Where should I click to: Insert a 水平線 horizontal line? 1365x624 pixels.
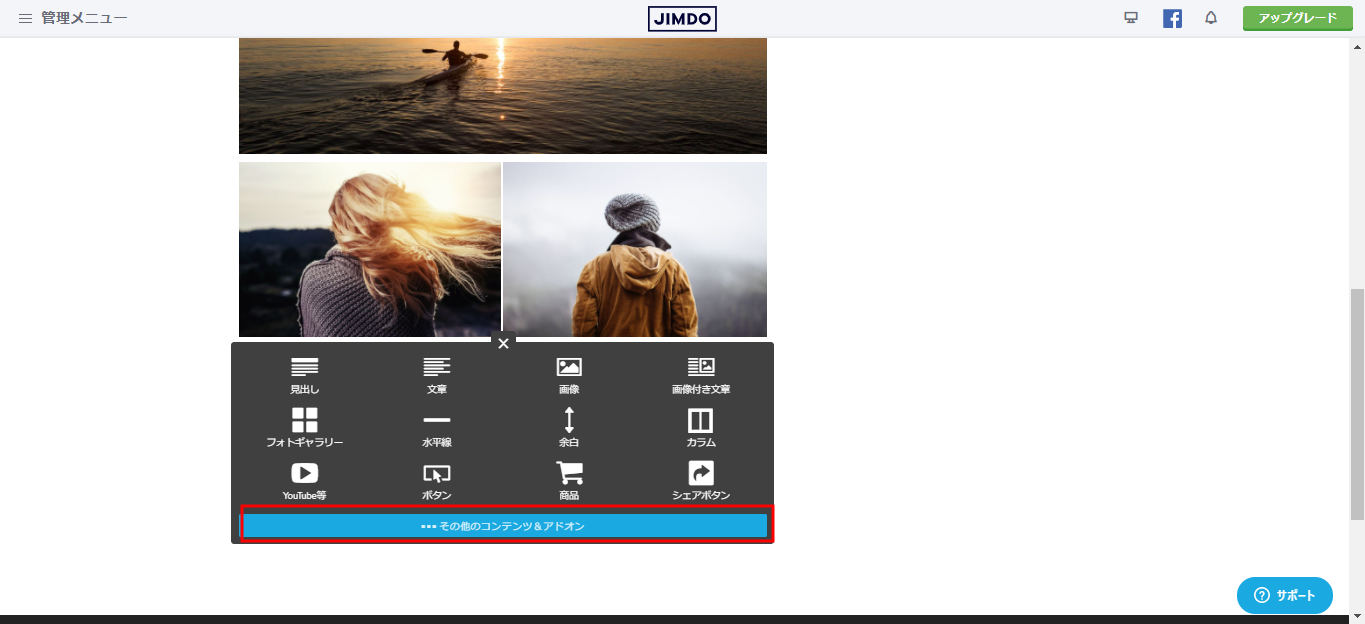437,427
